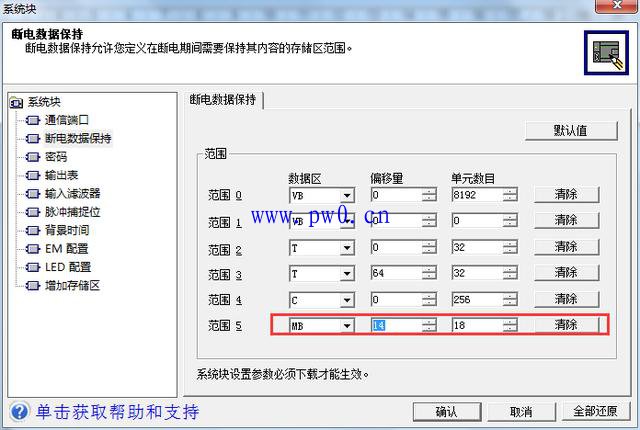Clear 范围 1 with 清除 button

(566, 221)
